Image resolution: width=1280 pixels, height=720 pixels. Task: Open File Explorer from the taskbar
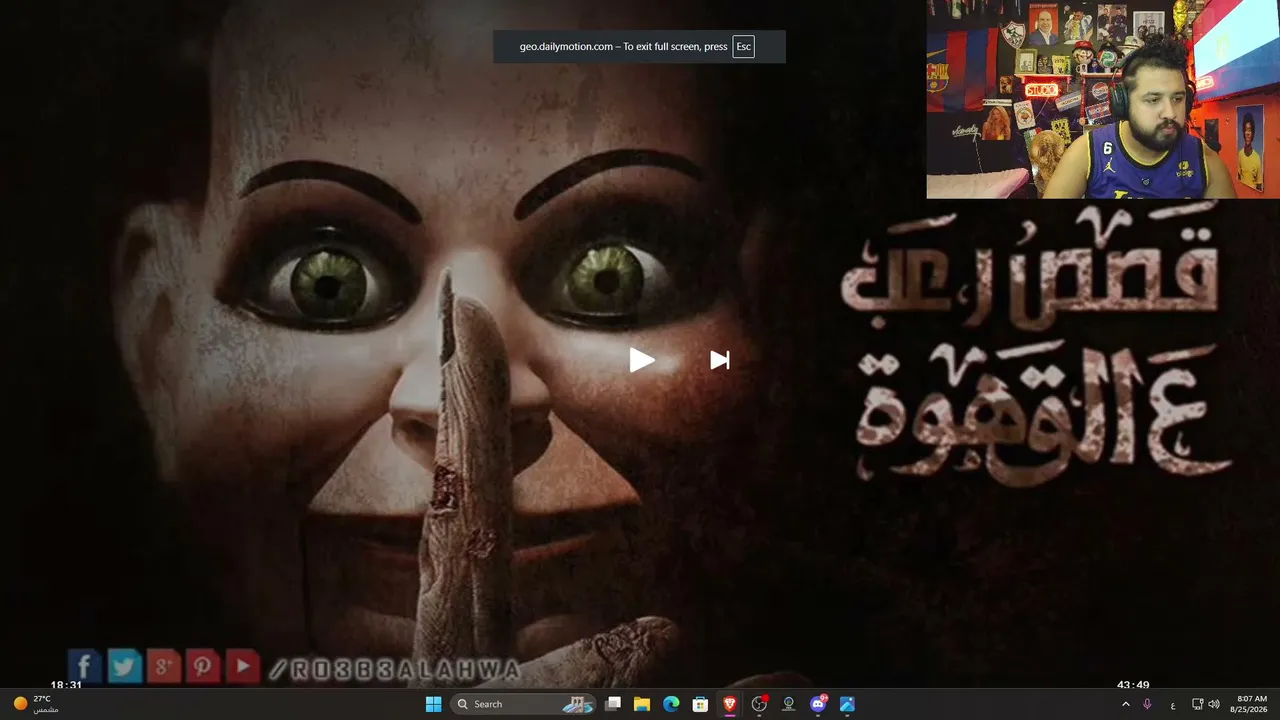click(642, 704)
